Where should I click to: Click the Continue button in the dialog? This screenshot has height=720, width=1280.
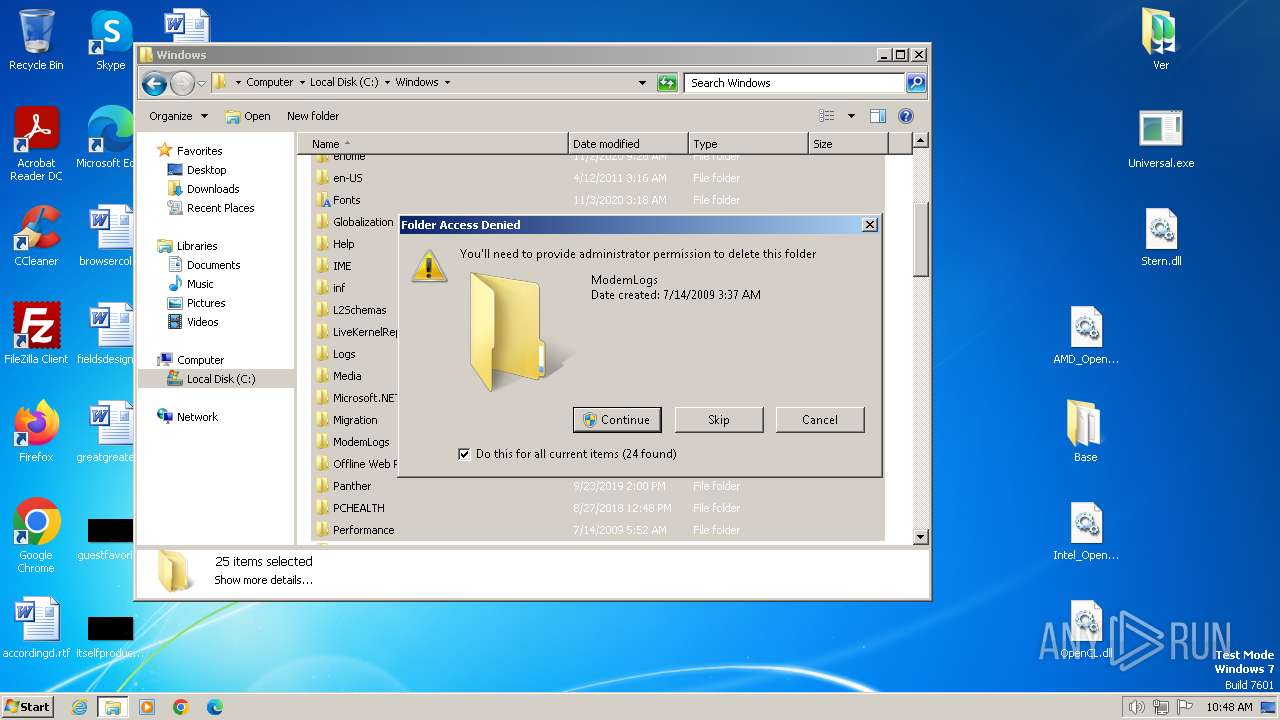[617, 420]
